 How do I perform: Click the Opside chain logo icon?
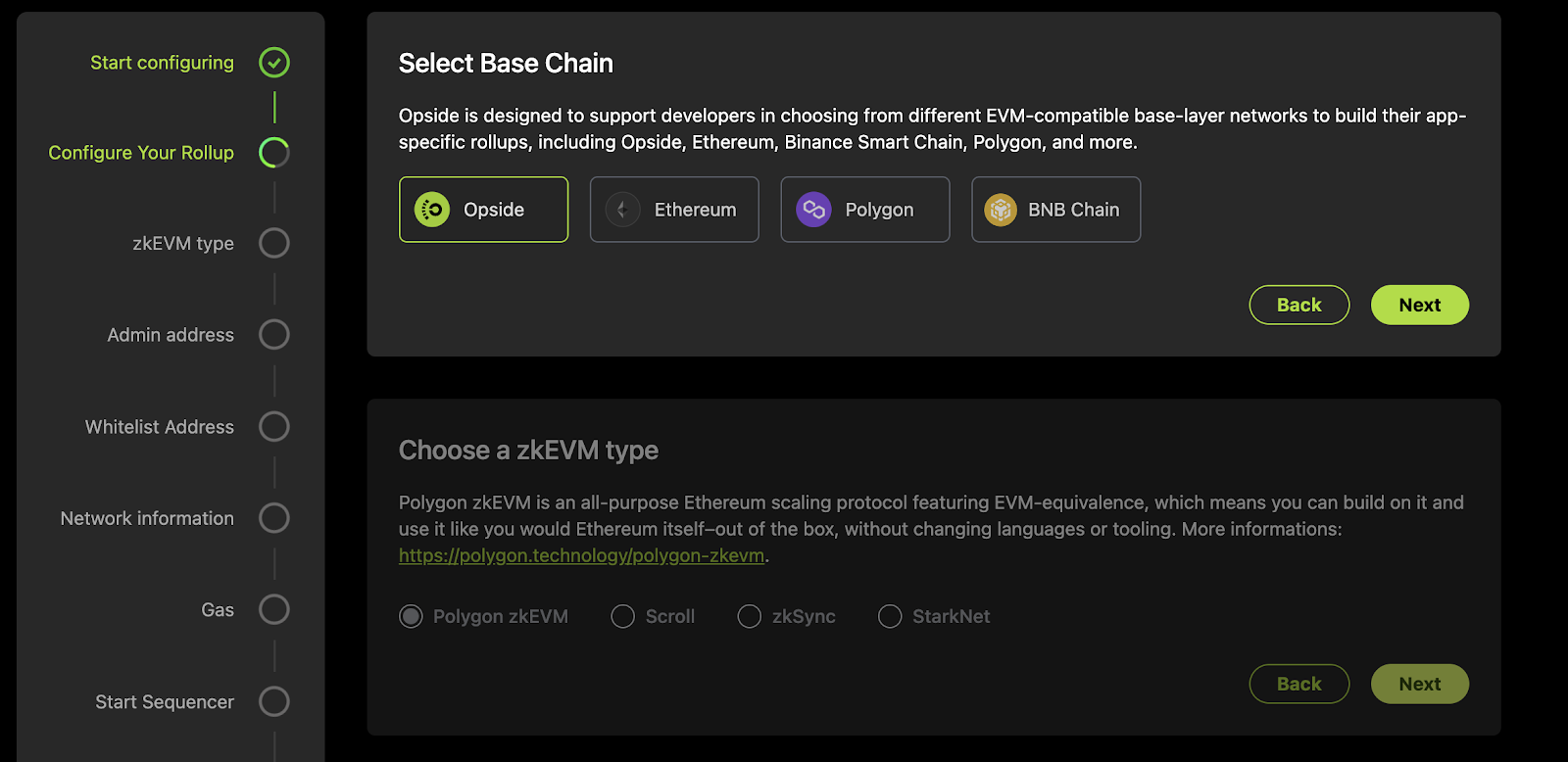coord(432,210)
